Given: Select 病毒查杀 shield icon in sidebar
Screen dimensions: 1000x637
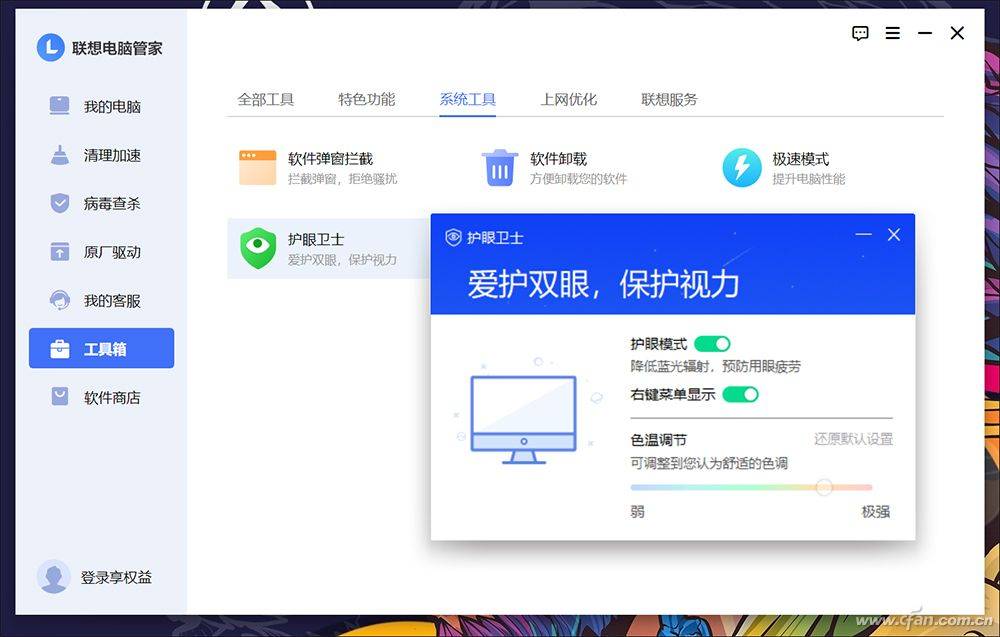Looking at the screenshot, I should pos(59,203).
